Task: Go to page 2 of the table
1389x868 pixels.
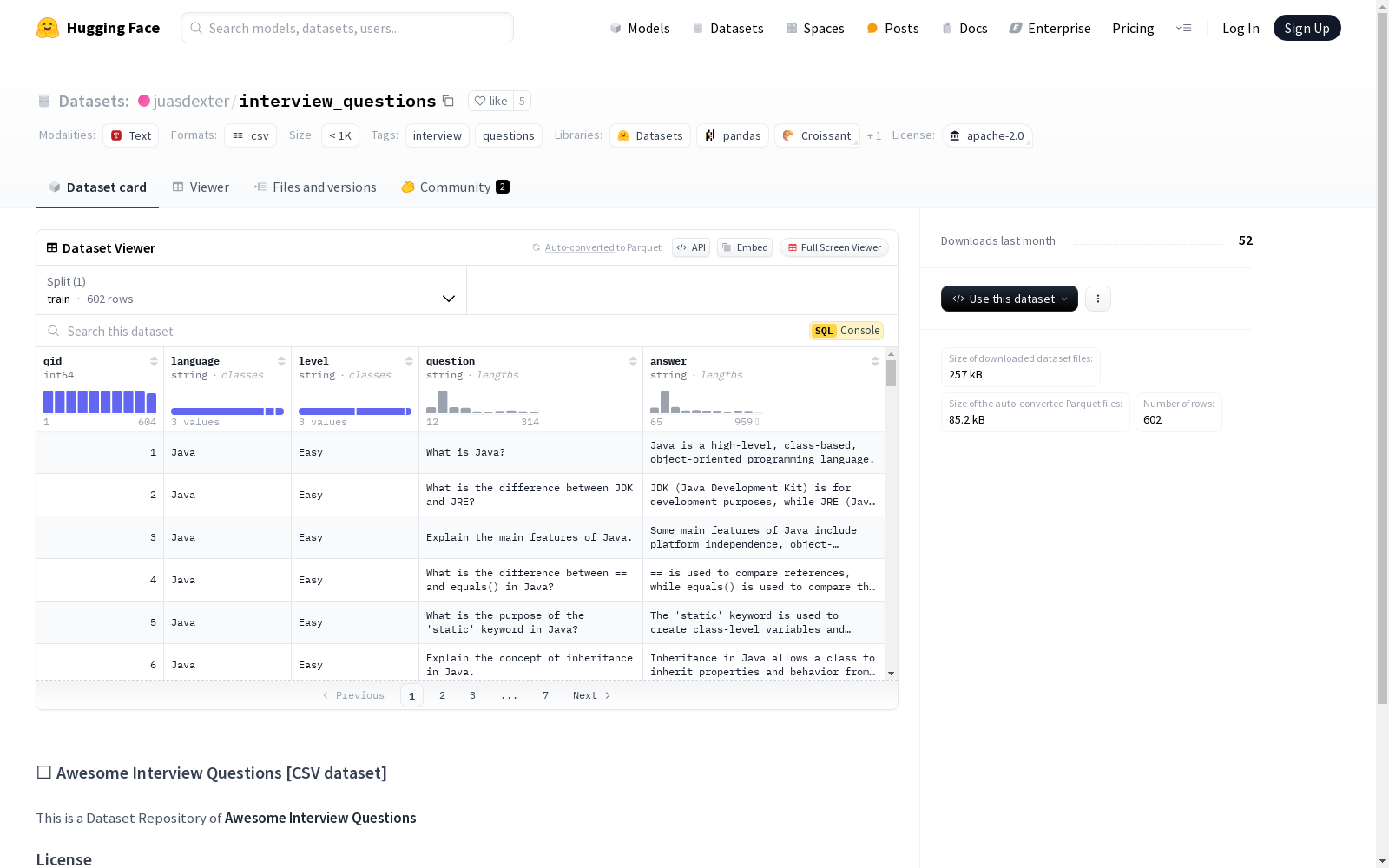Action: tap(443, 695)
